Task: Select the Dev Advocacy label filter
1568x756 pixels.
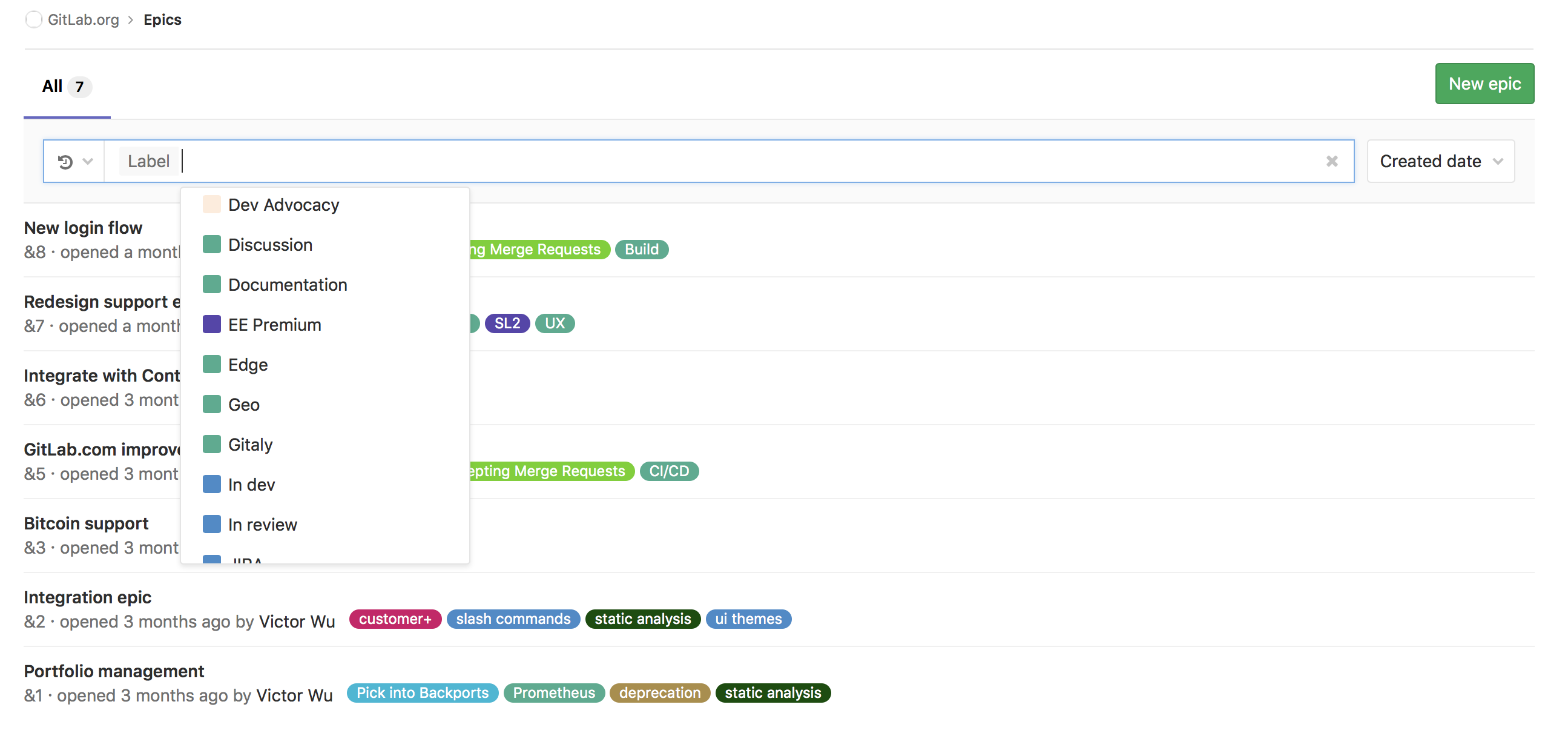Action: pos(283,204)
